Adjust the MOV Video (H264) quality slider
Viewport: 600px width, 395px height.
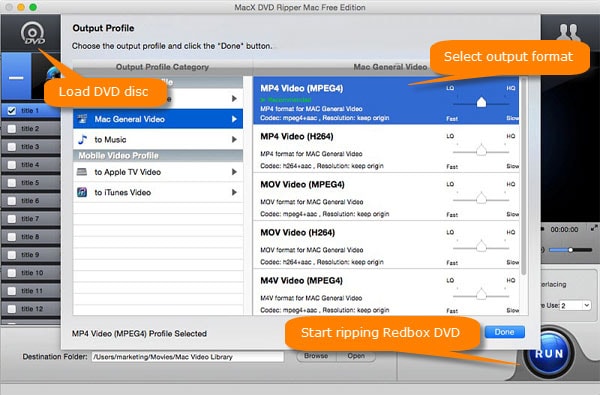[x=481, y=246]
